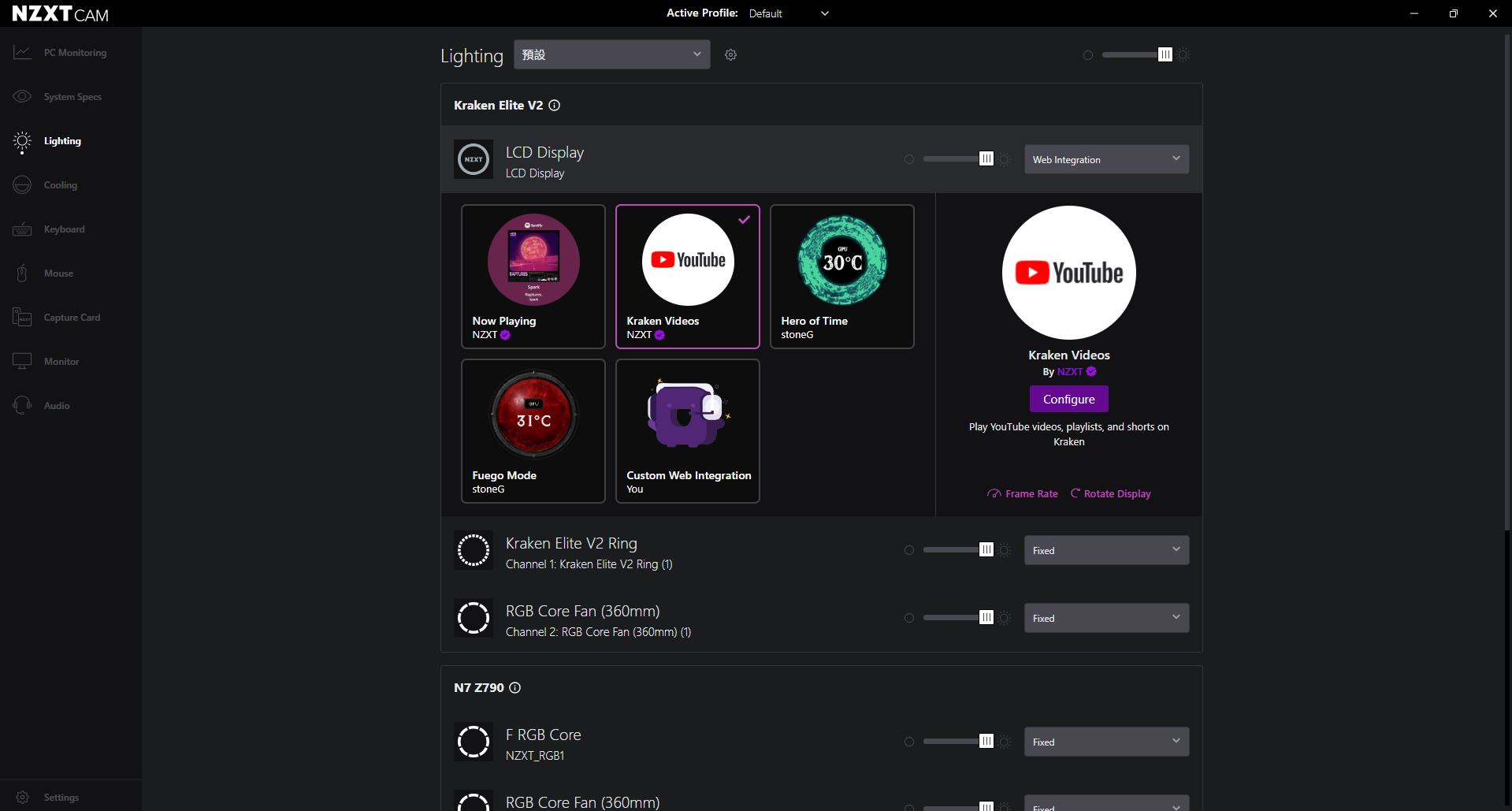Select the Cooling sidebar item

click(x=71, y=185)
